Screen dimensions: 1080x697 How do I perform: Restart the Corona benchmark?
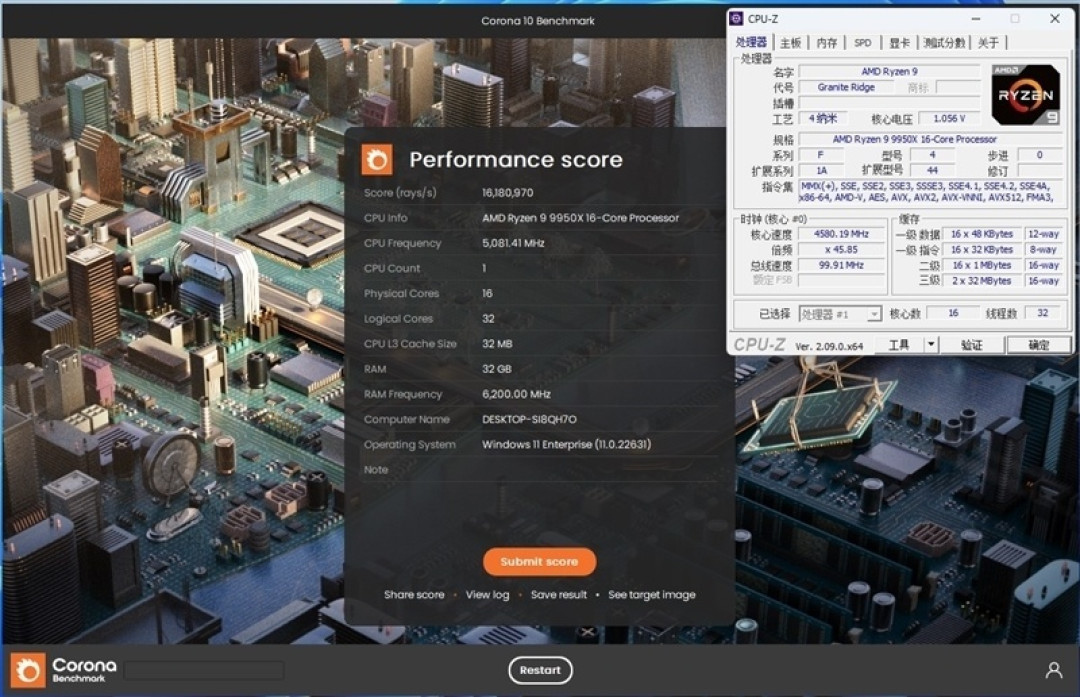pyautogui.click(x=540, y=670)
